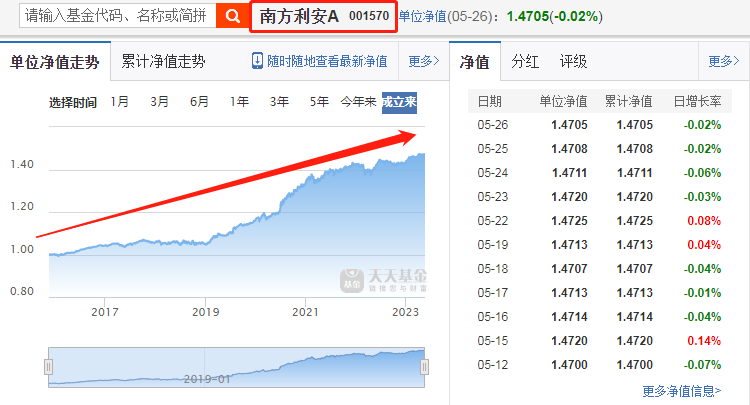
Task: Click growth rate -0.03% in 05-23 row
Action: 702,197
